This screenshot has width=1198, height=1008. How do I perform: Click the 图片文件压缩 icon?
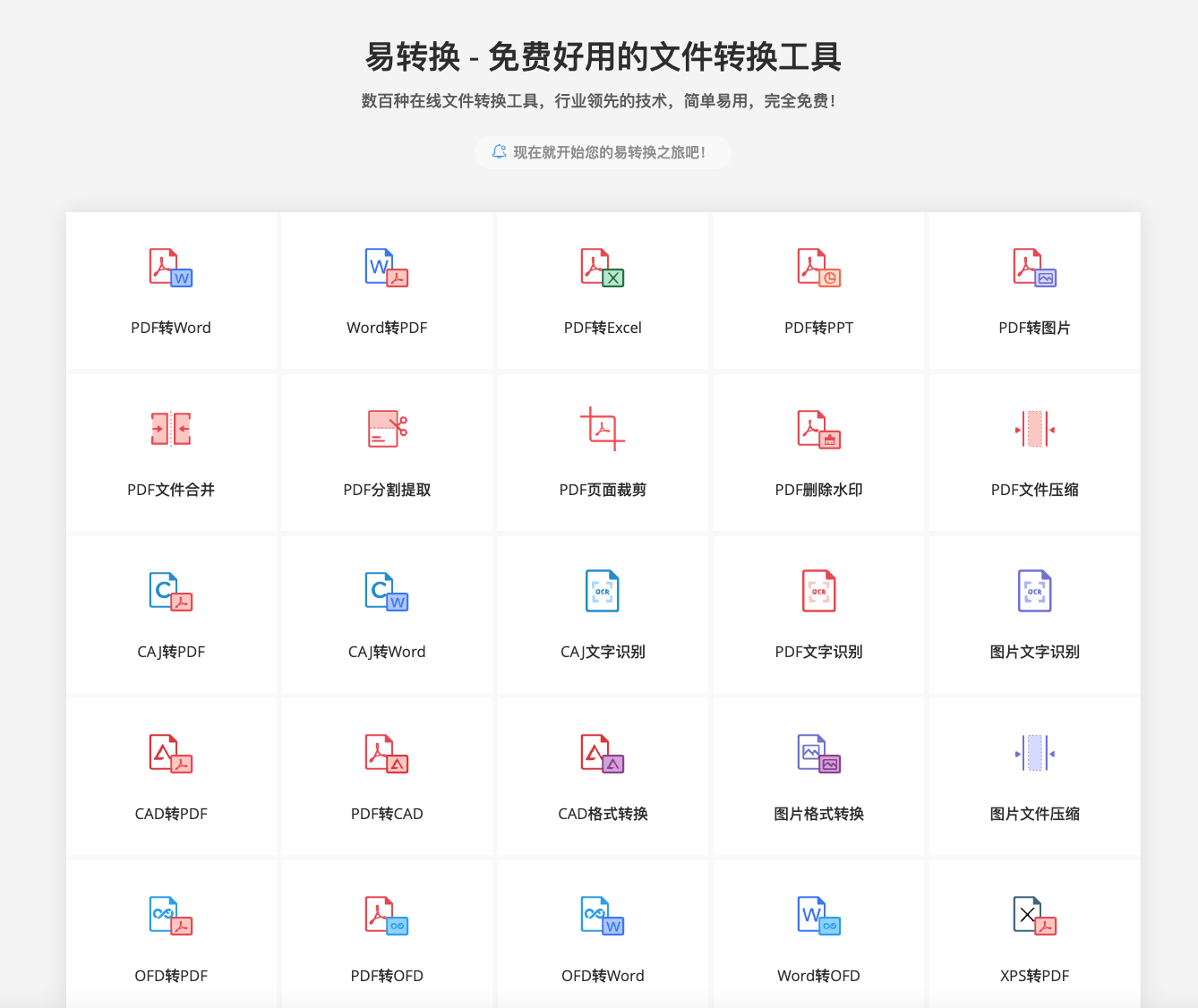1035,754
